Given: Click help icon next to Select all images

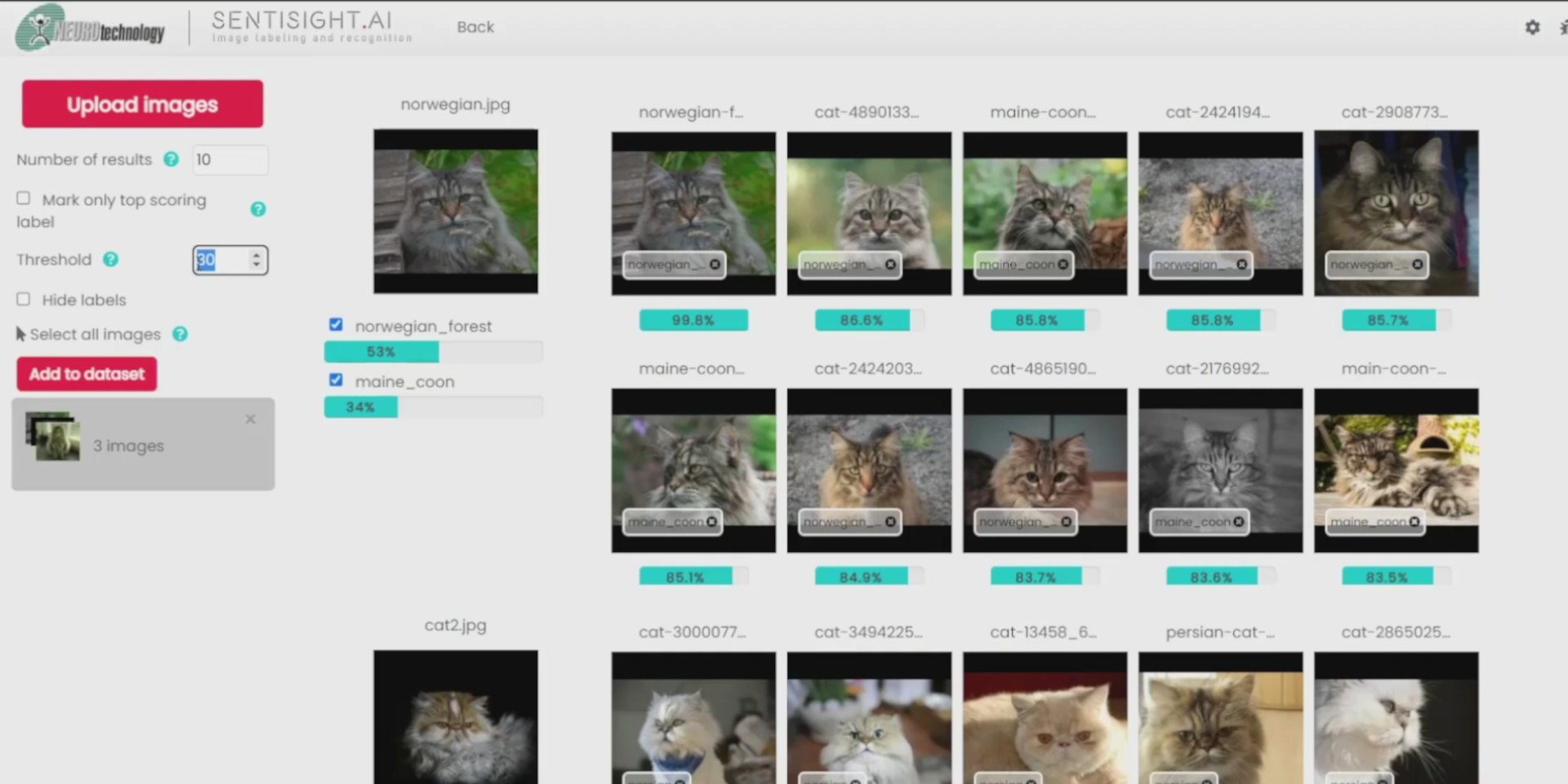Looking at the screenshot, I should click(x=180, y=334).
